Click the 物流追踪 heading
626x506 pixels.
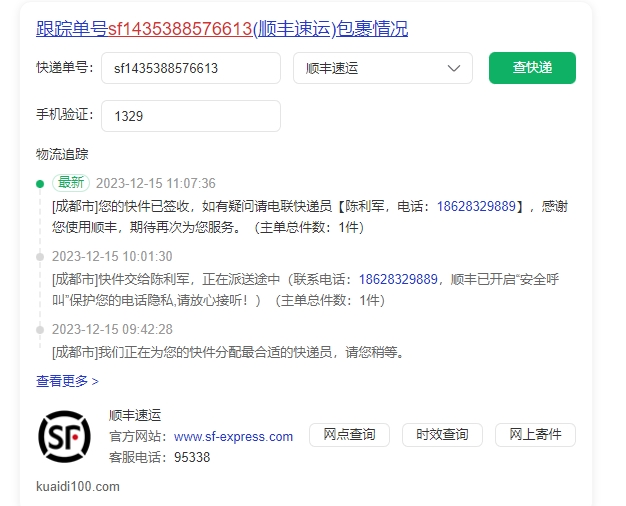tap(62, 154)
